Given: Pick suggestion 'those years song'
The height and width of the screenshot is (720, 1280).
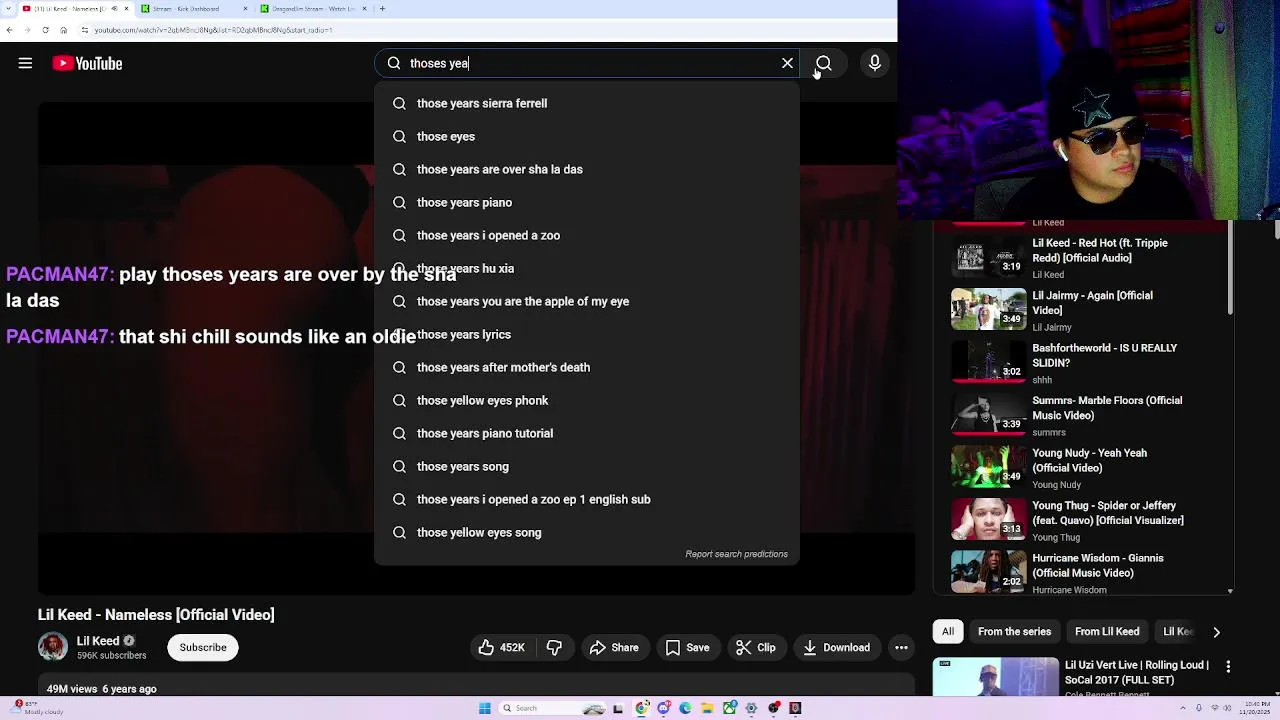Looking at the screenshot, I should 587,466.
